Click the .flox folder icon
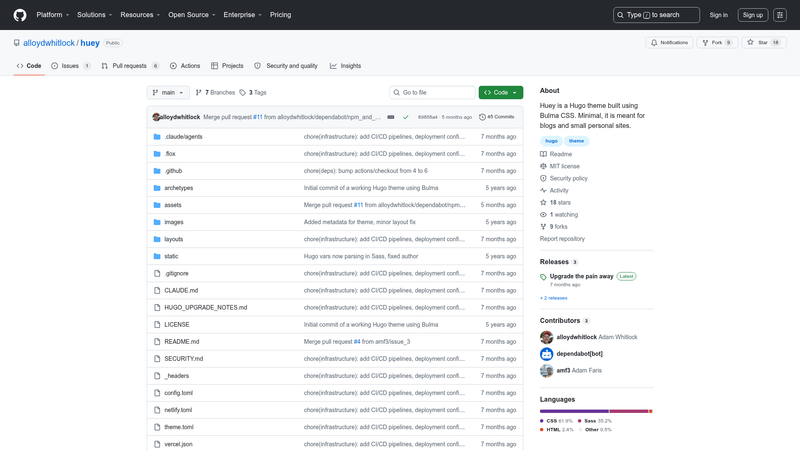The height and width of the screenshot is (450, 800). (157, 154)
